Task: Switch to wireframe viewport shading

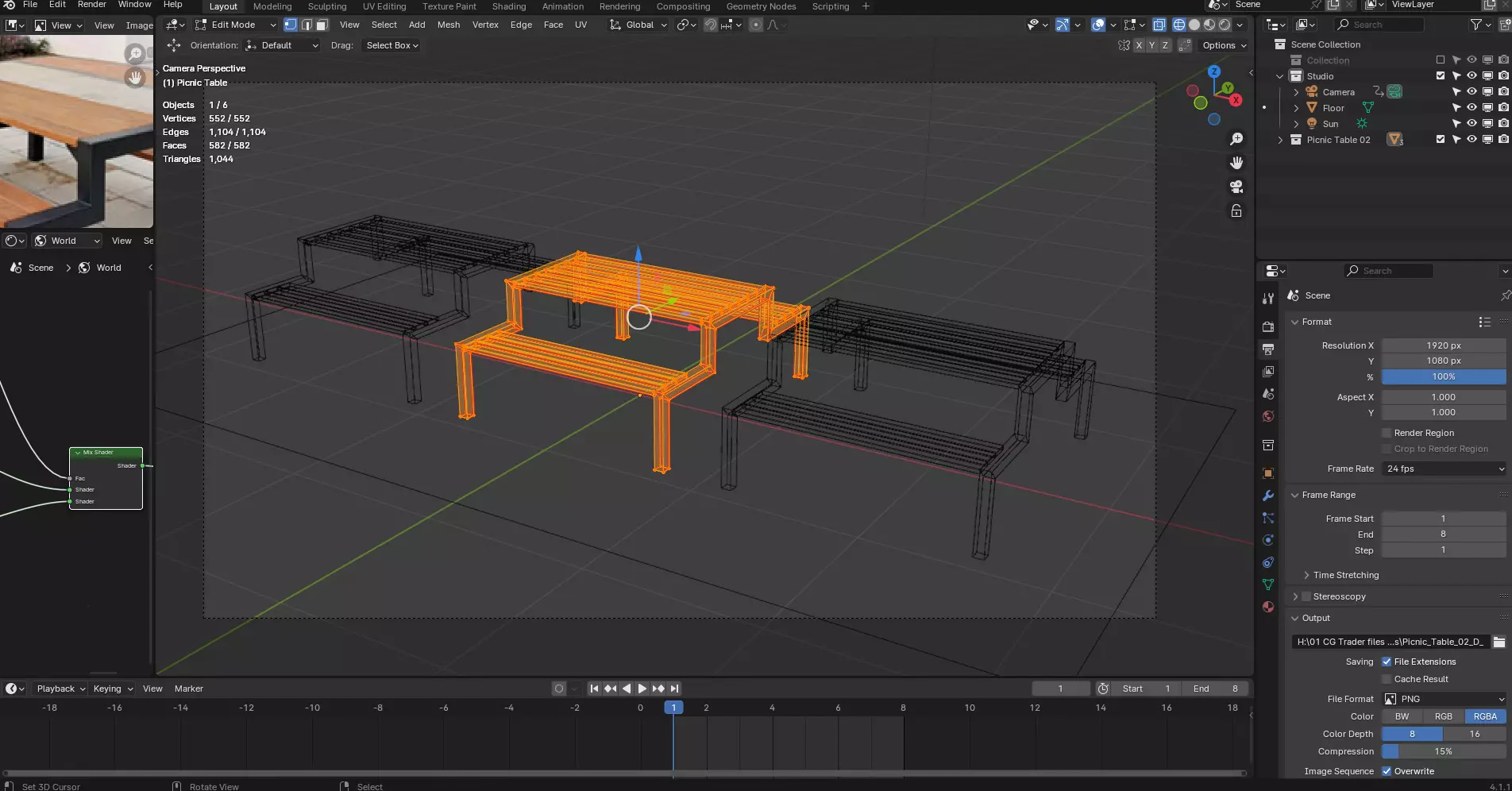Action: tap(1179, 25)
